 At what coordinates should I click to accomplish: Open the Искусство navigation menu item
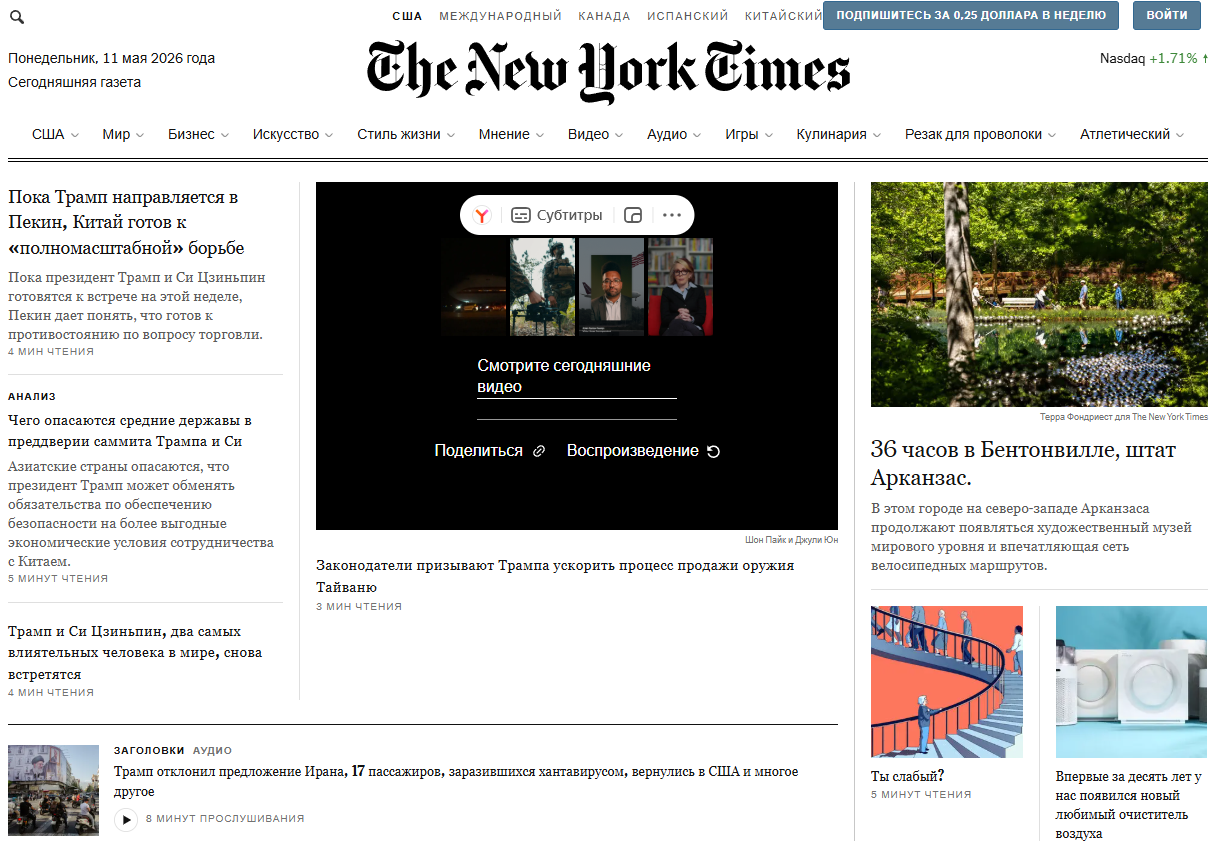[x=286, y=134]
